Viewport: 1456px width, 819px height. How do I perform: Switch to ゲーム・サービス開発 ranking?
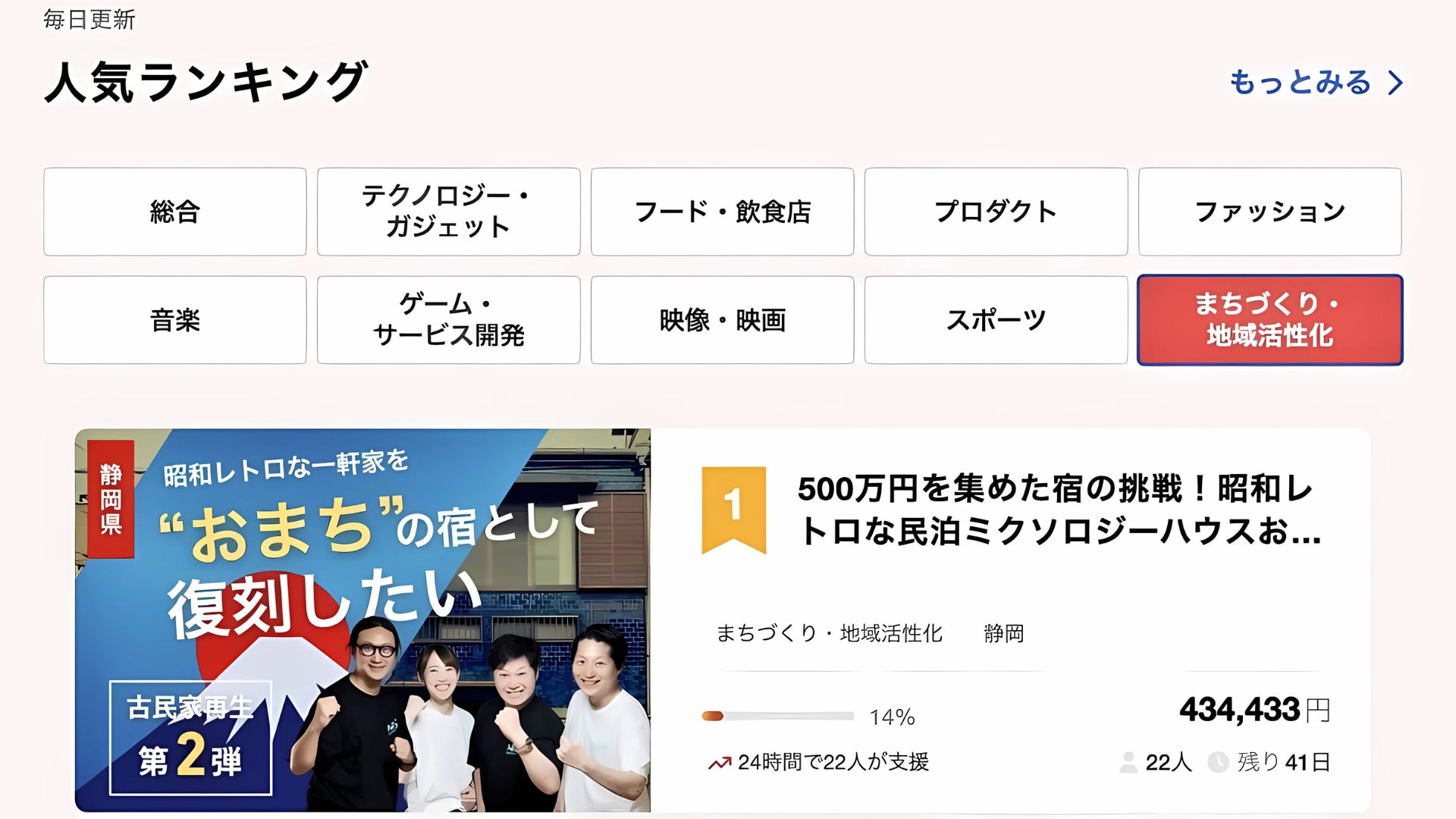pos(449,320)
